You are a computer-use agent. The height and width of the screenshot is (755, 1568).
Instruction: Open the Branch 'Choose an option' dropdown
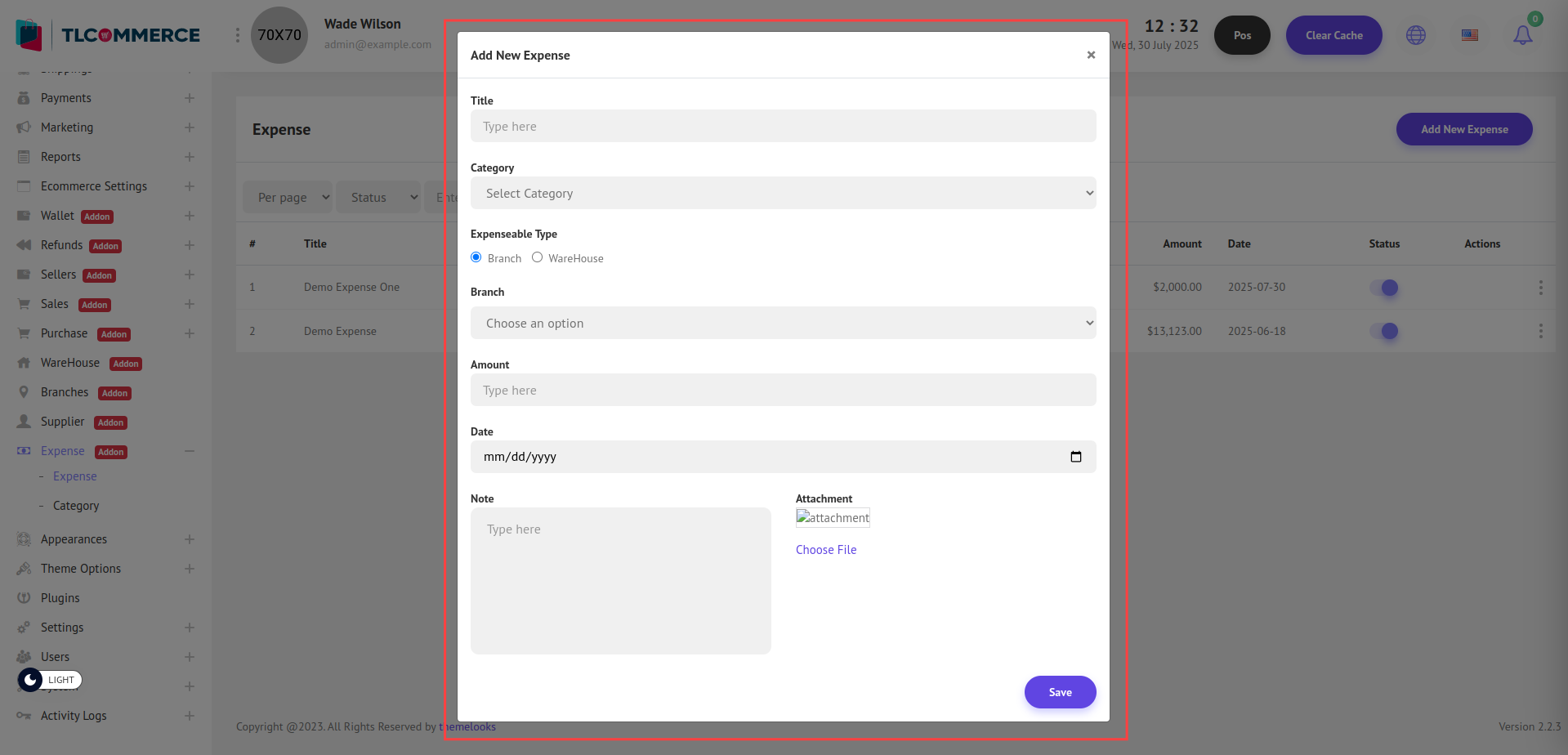tap(783, 324)
